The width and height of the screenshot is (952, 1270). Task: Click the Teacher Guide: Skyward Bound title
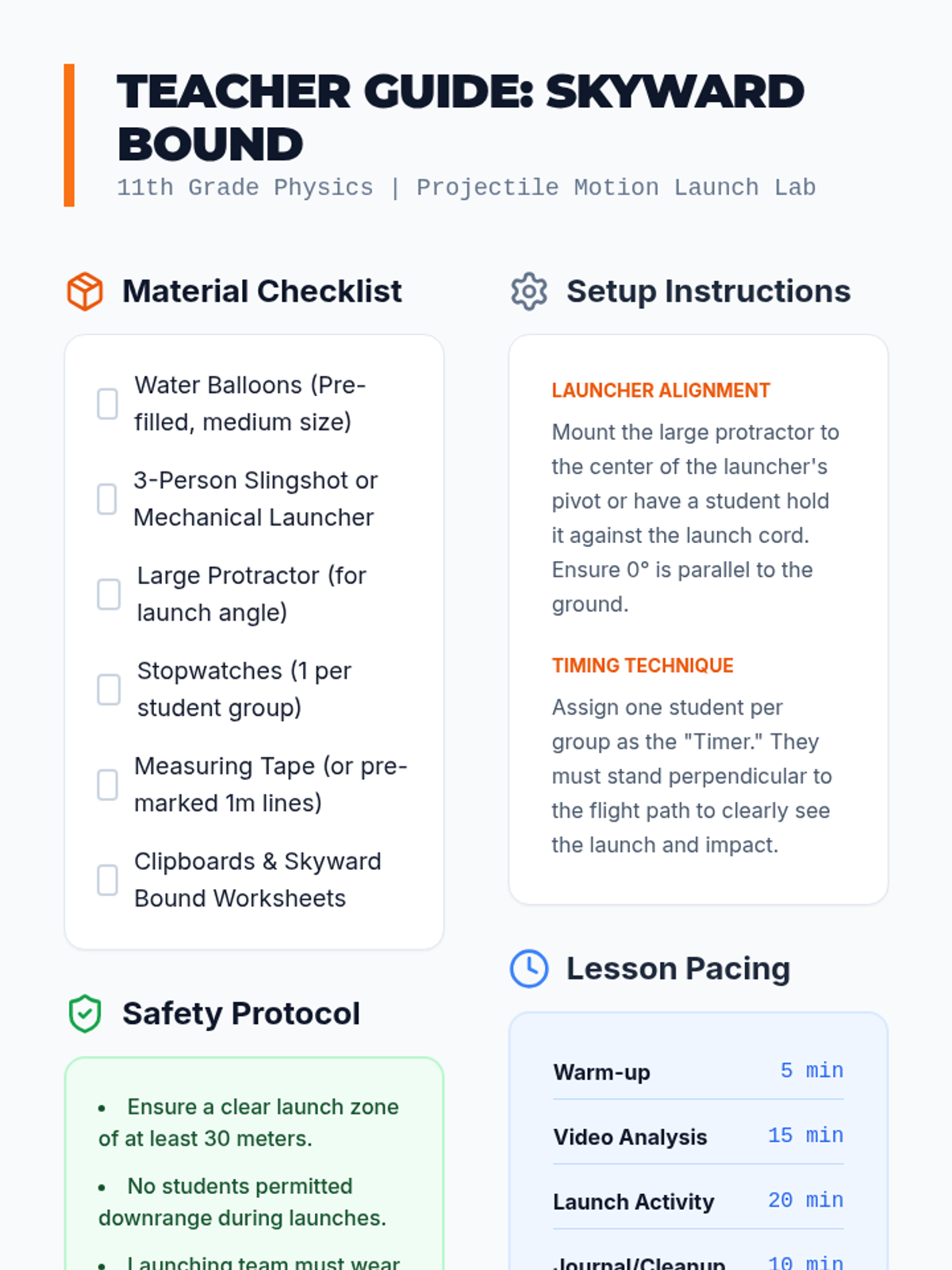click(x=460, y=117)
